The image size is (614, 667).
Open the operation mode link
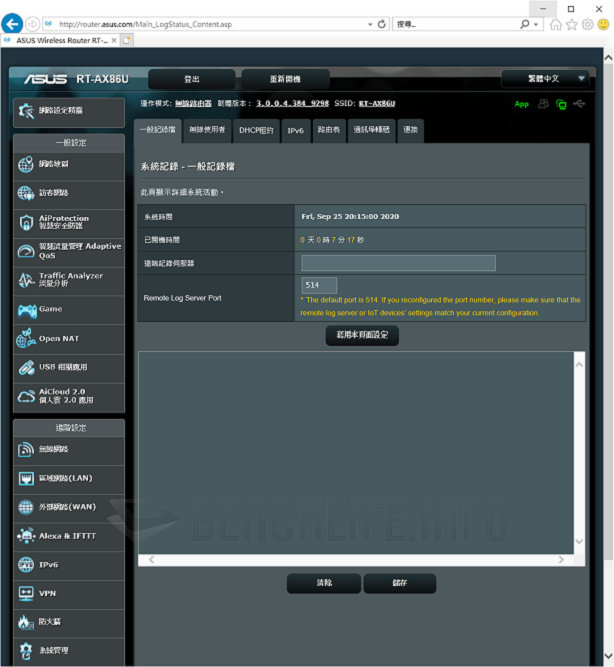tap(193, 104)
